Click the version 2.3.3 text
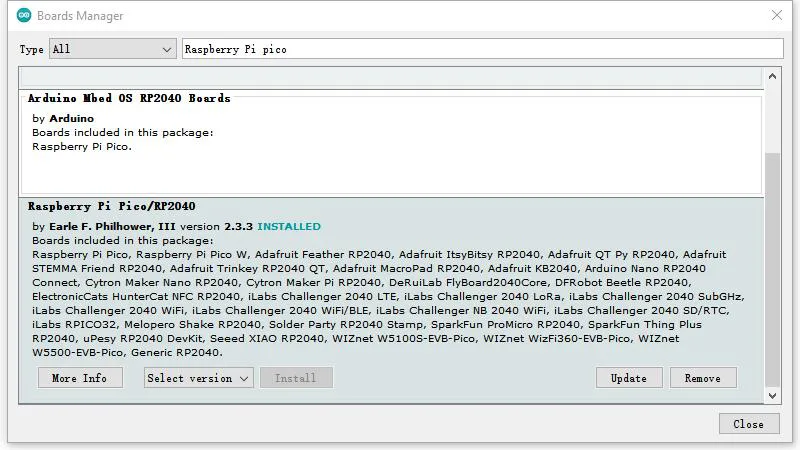 coord(216,227)
